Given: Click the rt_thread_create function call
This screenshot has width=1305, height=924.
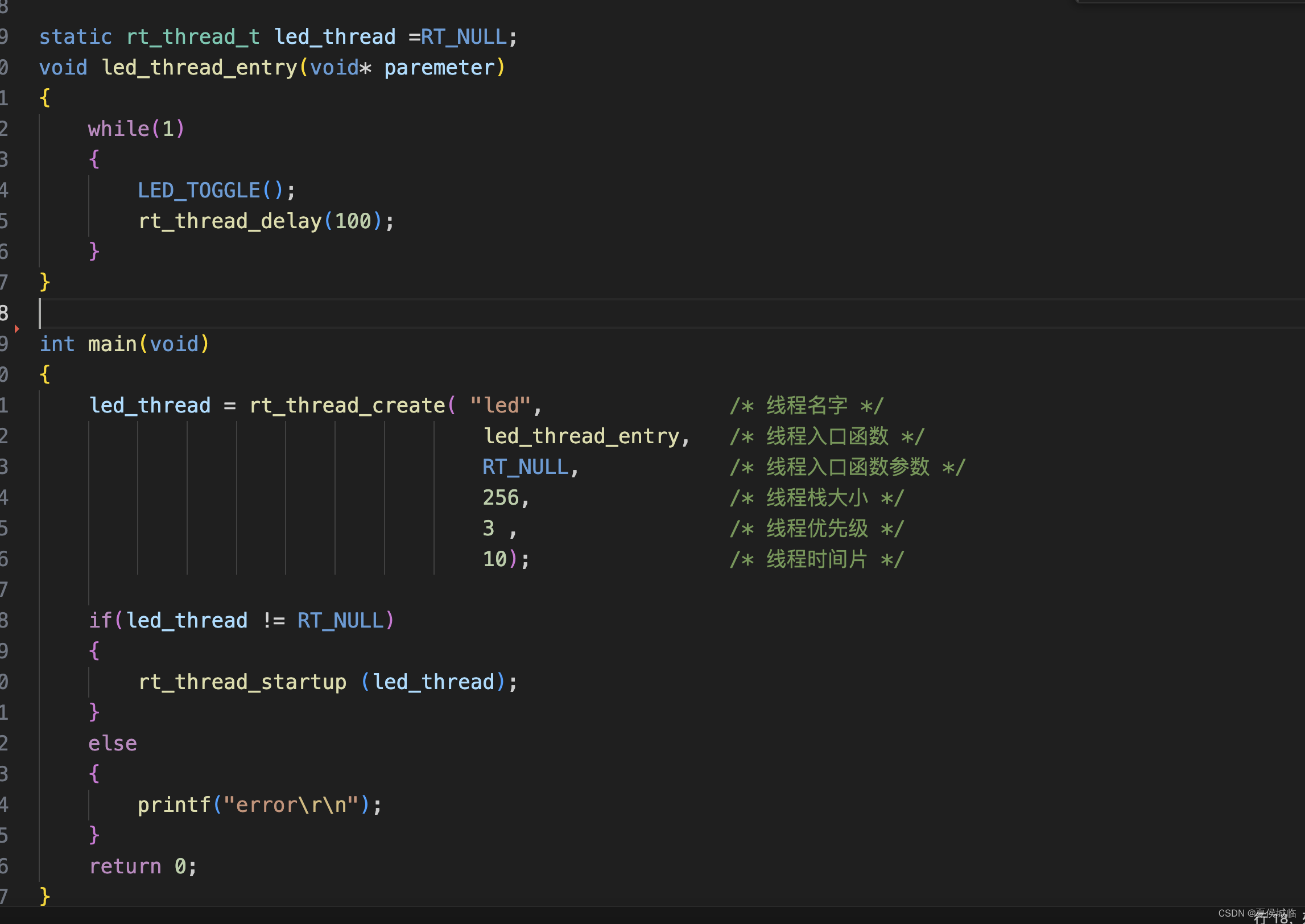Looking at the screenshot, I should click(x=347, y=406).
